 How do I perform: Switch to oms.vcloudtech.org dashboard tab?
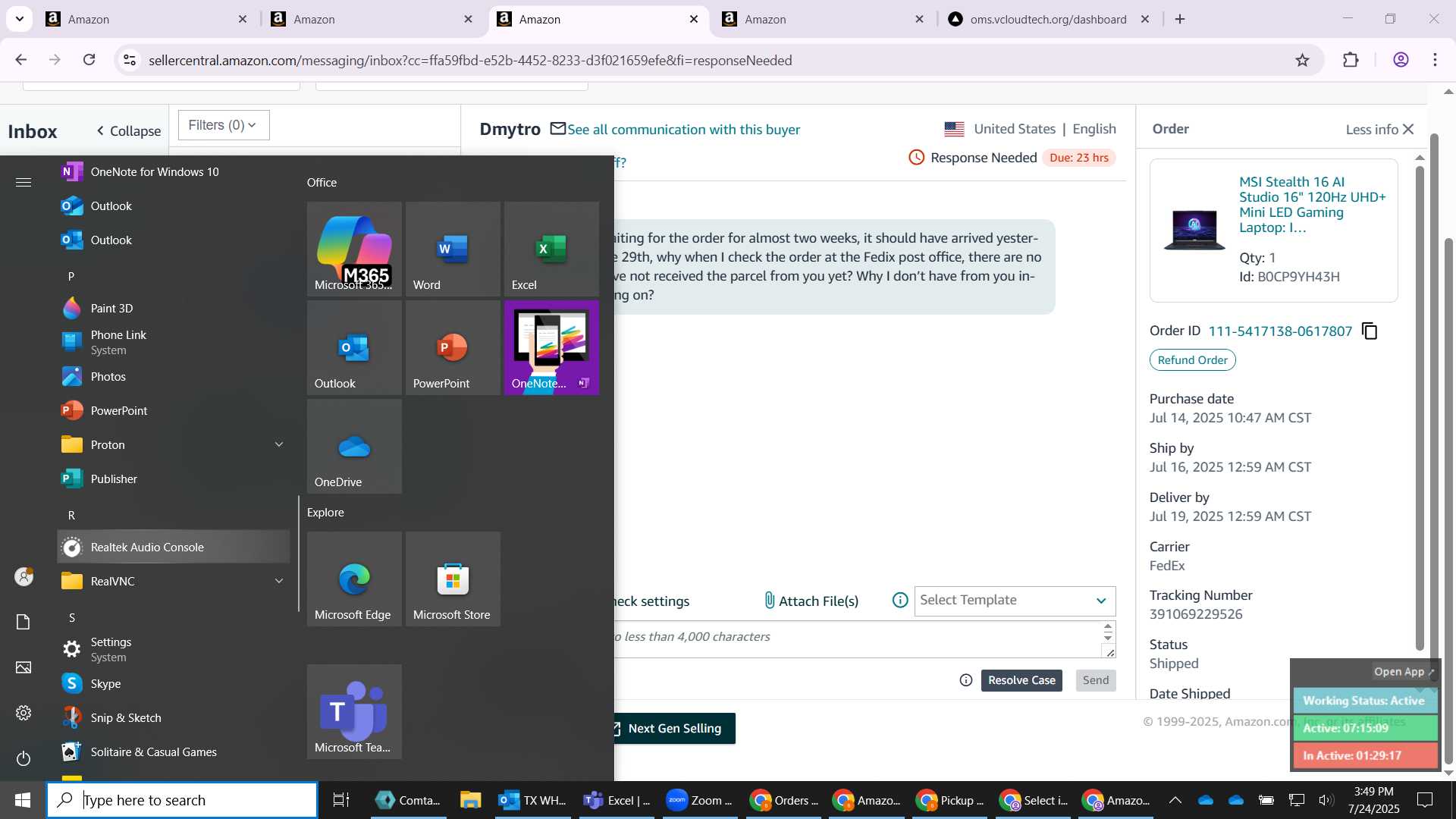click(1049, 20)
